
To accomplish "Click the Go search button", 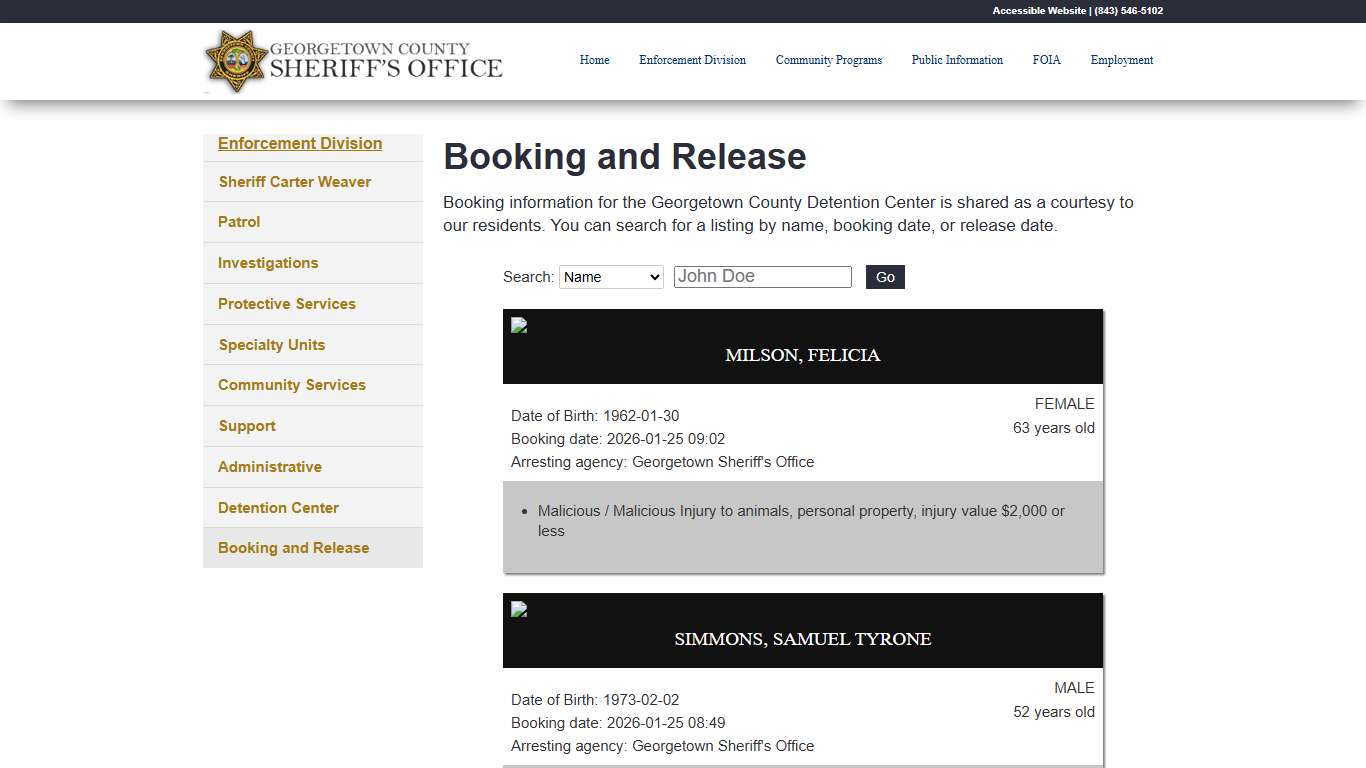I will [x=884, y=277].
